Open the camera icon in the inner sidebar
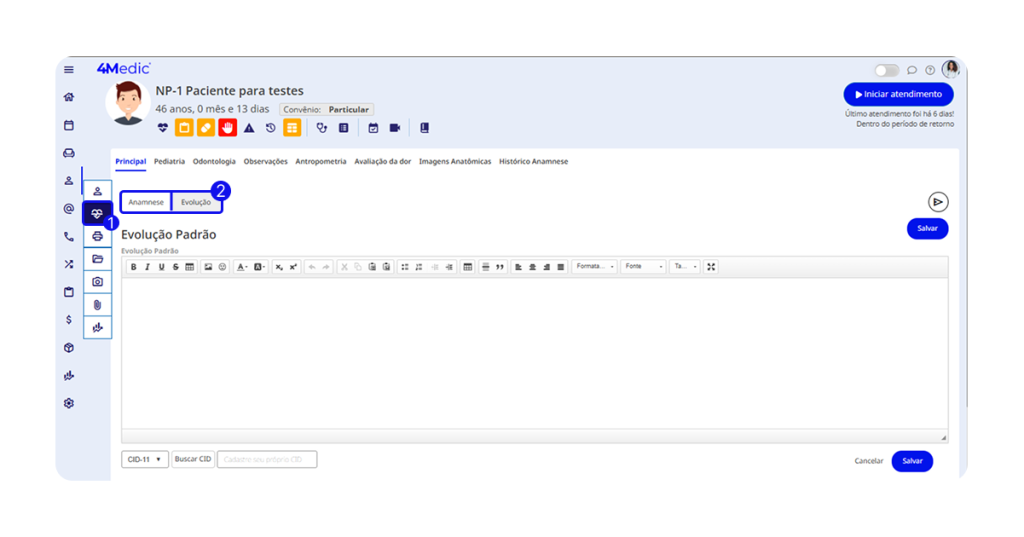The image size is (1024, 537). coord(97,282)
